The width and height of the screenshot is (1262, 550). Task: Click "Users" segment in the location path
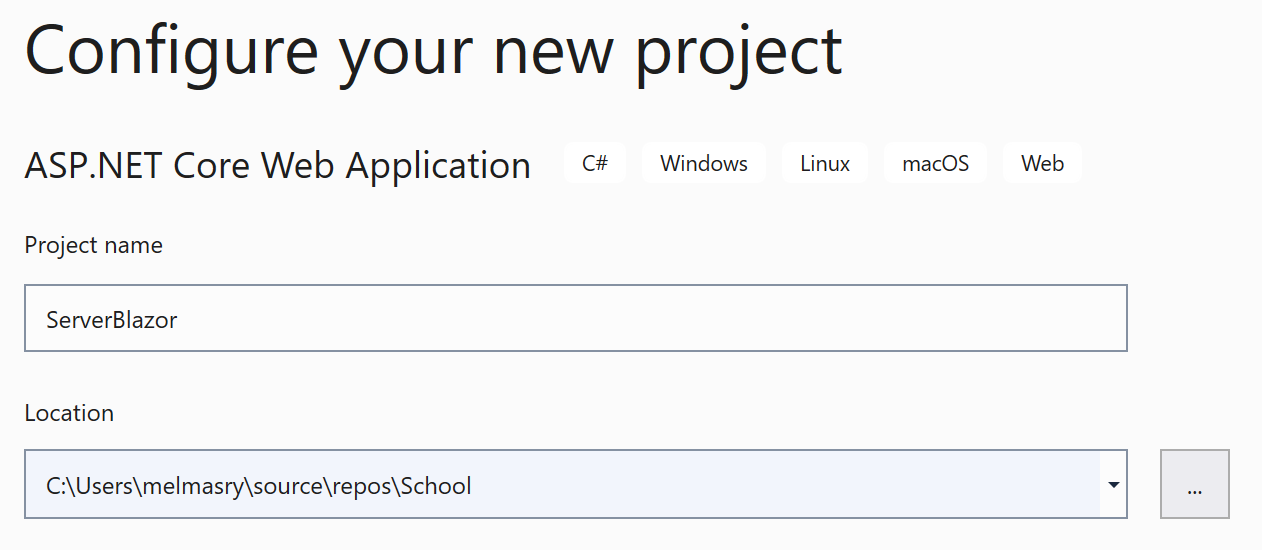coord(104,487)
